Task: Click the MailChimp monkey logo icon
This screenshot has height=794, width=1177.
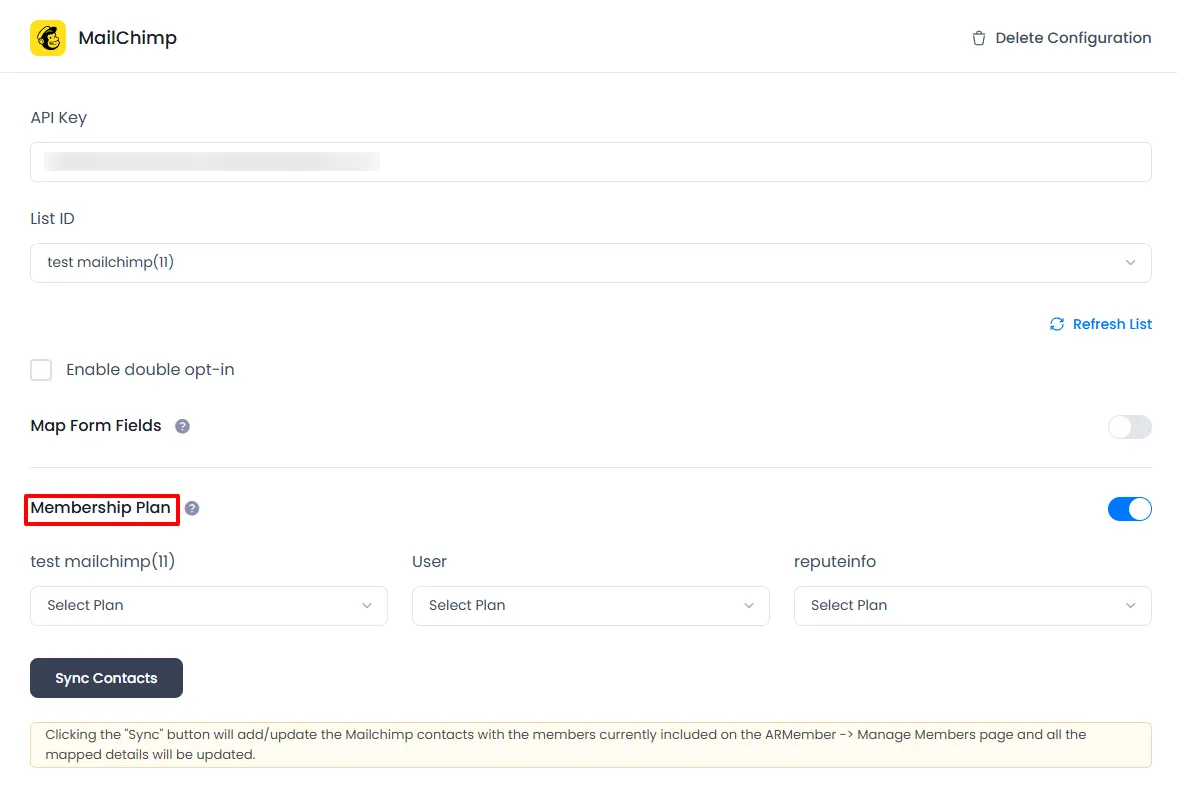Action: coord(48,38)
